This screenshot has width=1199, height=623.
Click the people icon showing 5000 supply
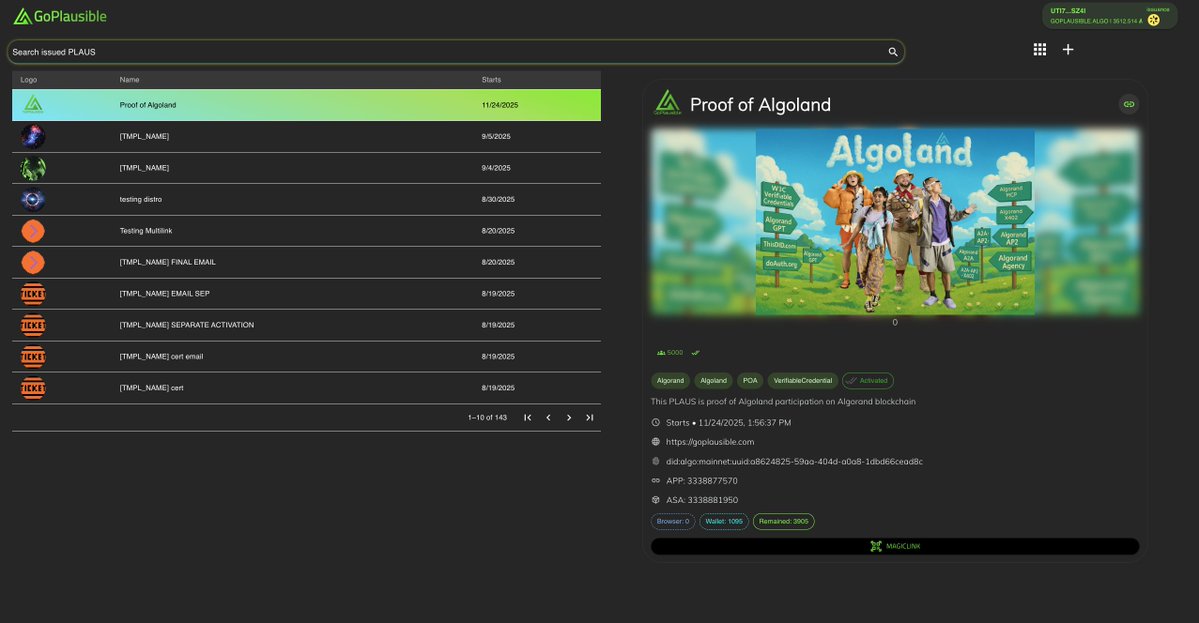(661, 353)
